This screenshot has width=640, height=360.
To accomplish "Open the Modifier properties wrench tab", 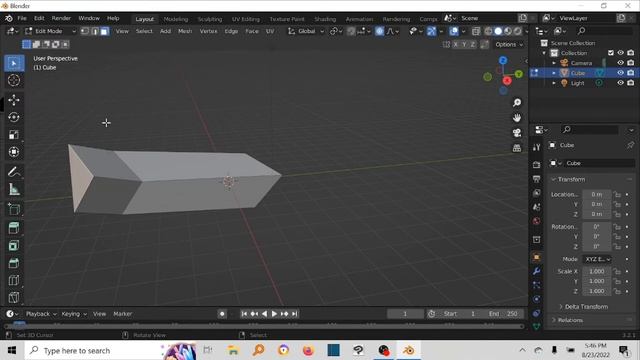I will pos(536,271).
